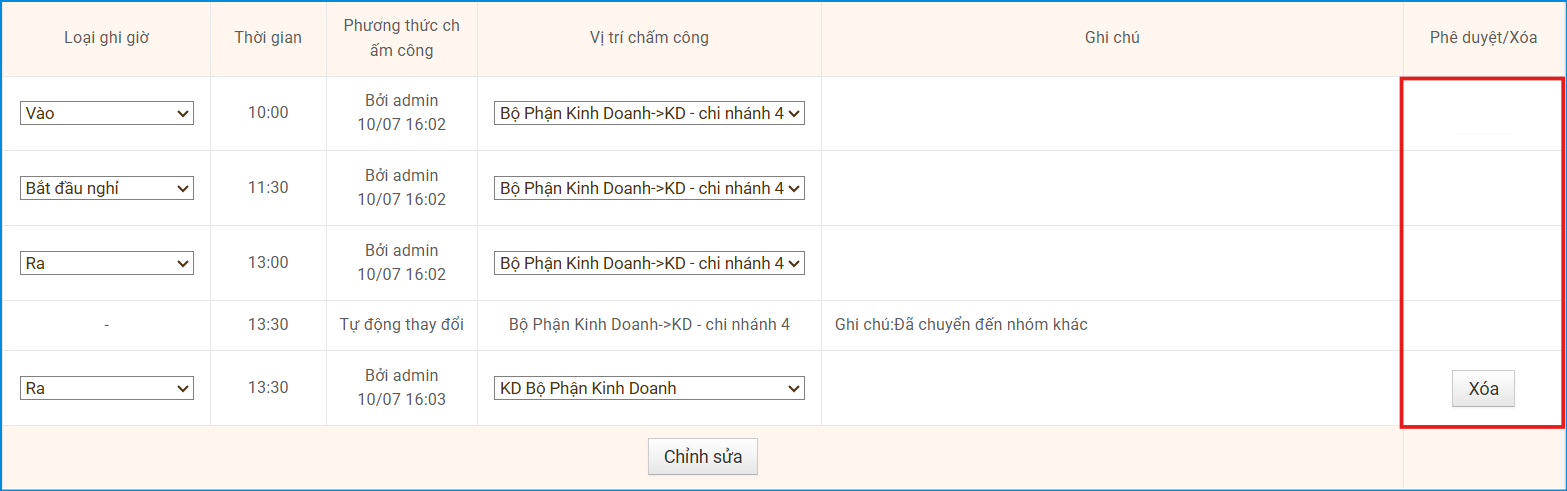The width and height of the screenshot is (1567, 491).
Task: Open the "KD Bộ Phận Kinh Doanh" location dropdown
Action: (x=649, y=388)
